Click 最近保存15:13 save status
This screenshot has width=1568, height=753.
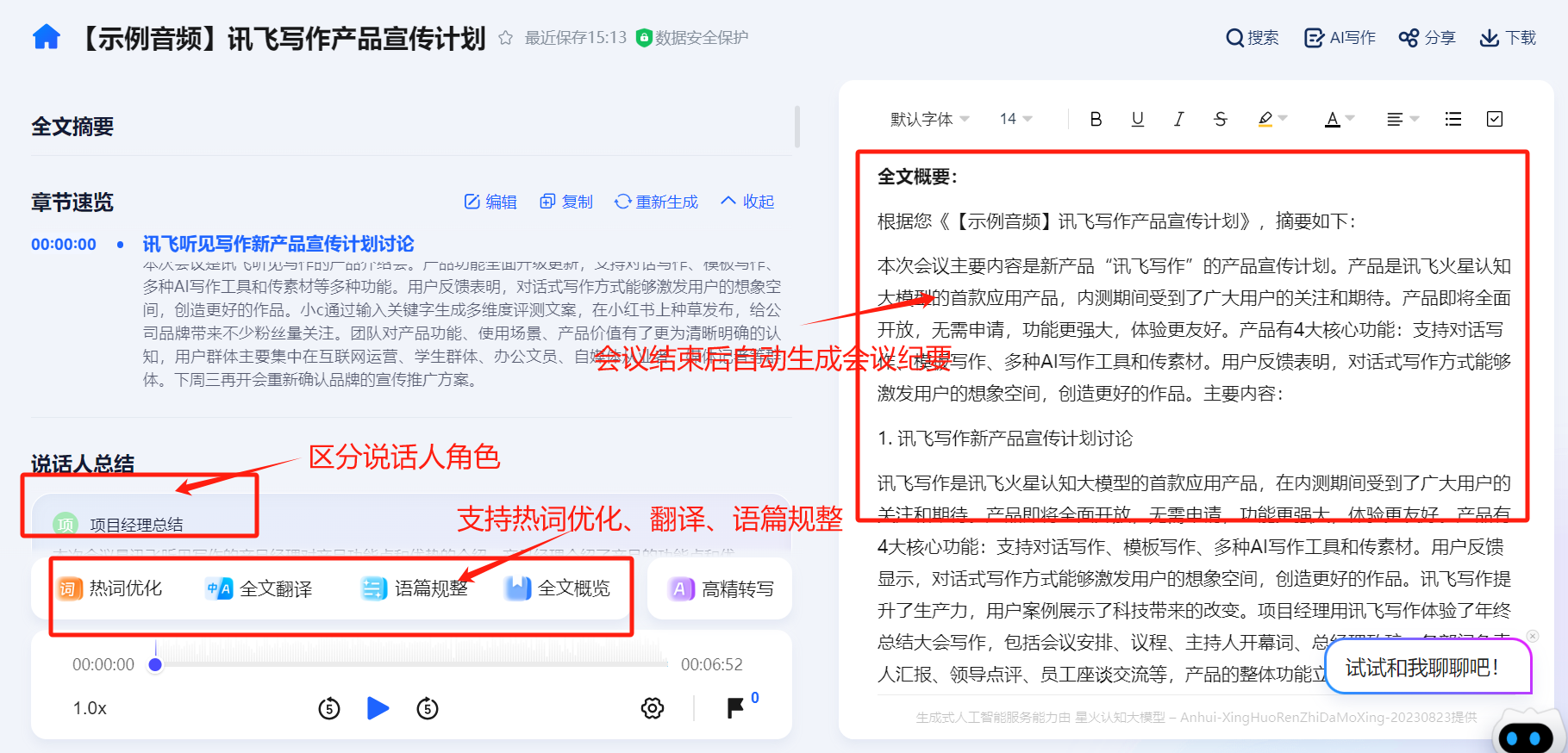[x=576, y=38]
